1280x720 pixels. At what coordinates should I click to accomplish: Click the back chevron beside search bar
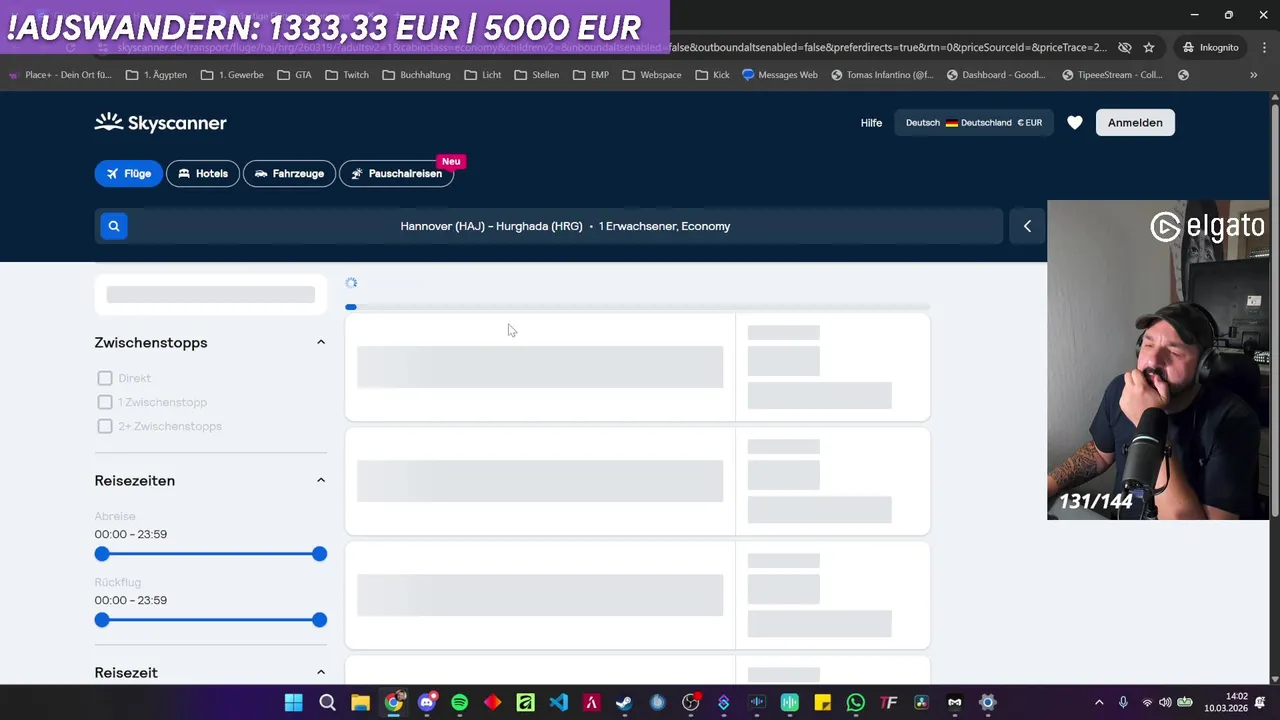[x=1027, y=226]
